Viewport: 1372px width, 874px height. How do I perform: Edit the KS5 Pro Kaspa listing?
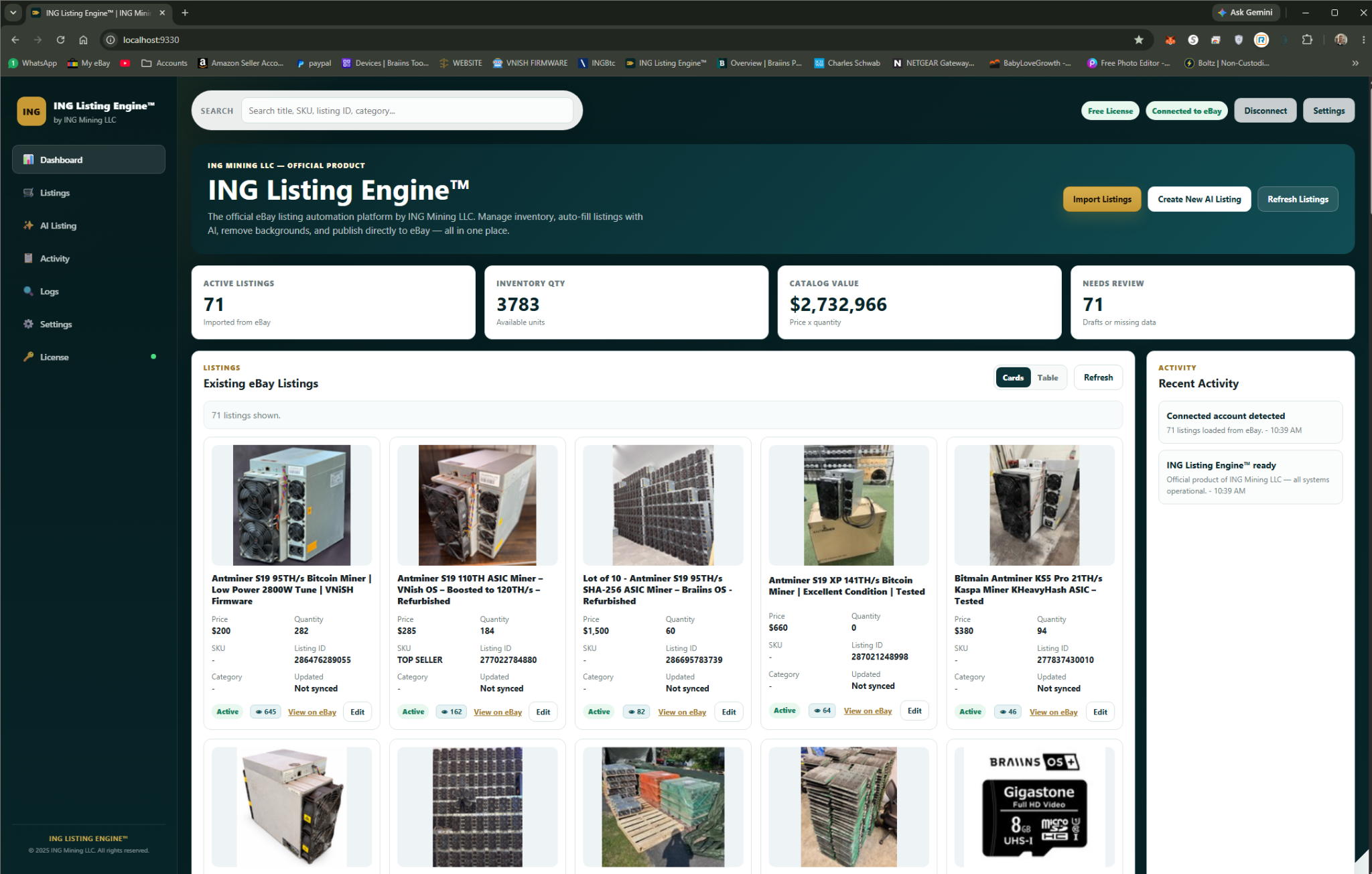coord(1100,712)
